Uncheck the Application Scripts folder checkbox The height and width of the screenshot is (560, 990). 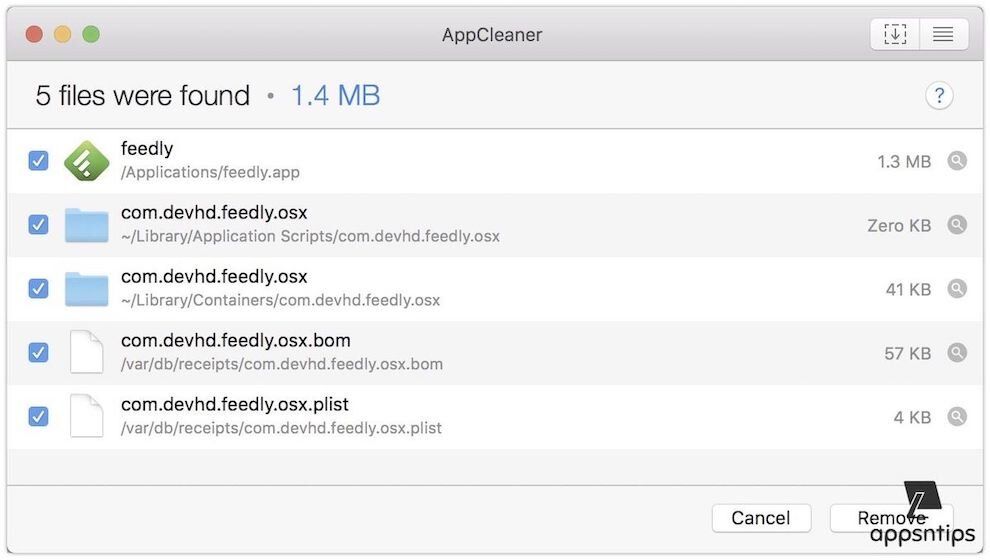point(38,225)
